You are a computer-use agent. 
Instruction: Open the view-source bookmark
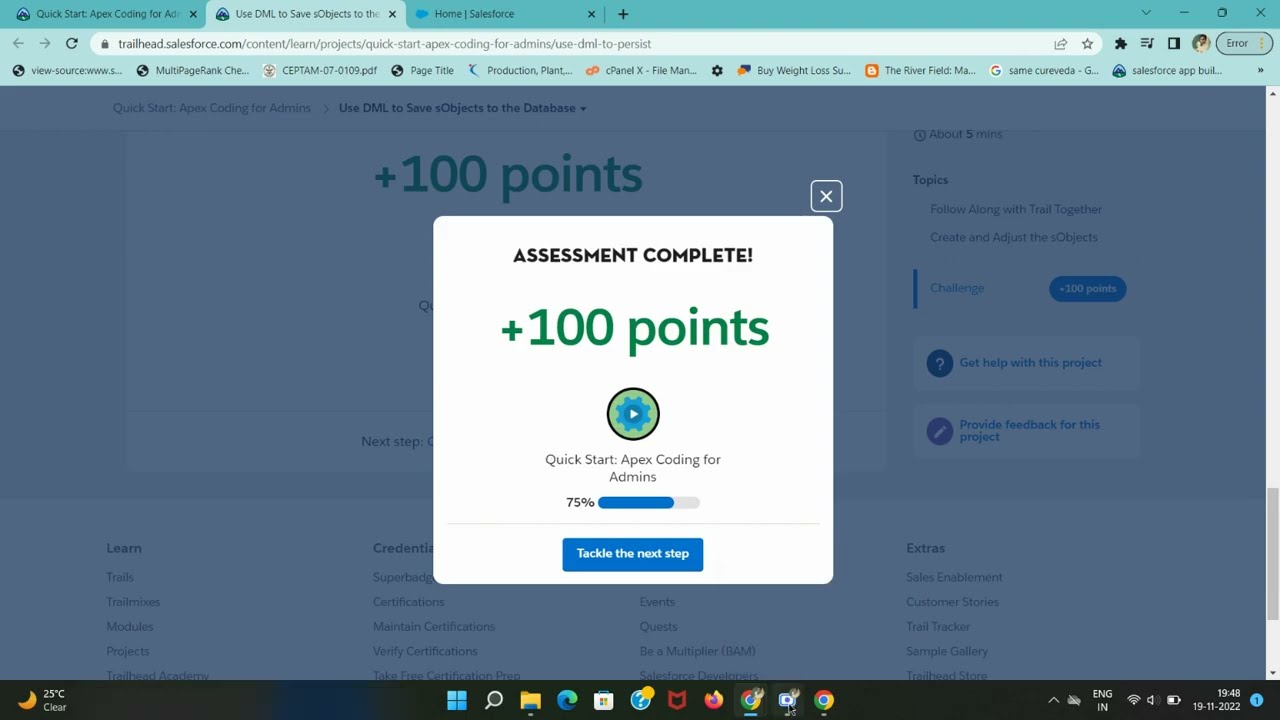pos(67,70)
